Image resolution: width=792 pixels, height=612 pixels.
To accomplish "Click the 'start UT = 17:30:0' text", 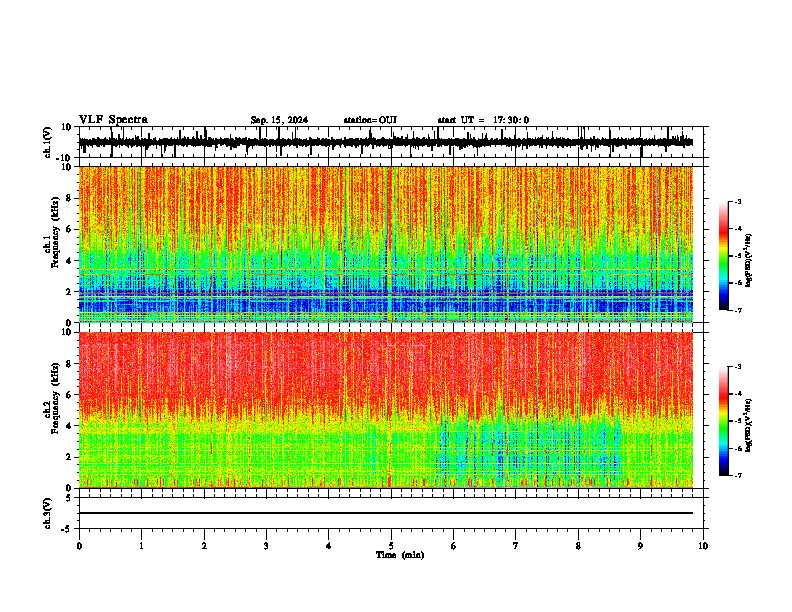I will click(x=483, y=120).
